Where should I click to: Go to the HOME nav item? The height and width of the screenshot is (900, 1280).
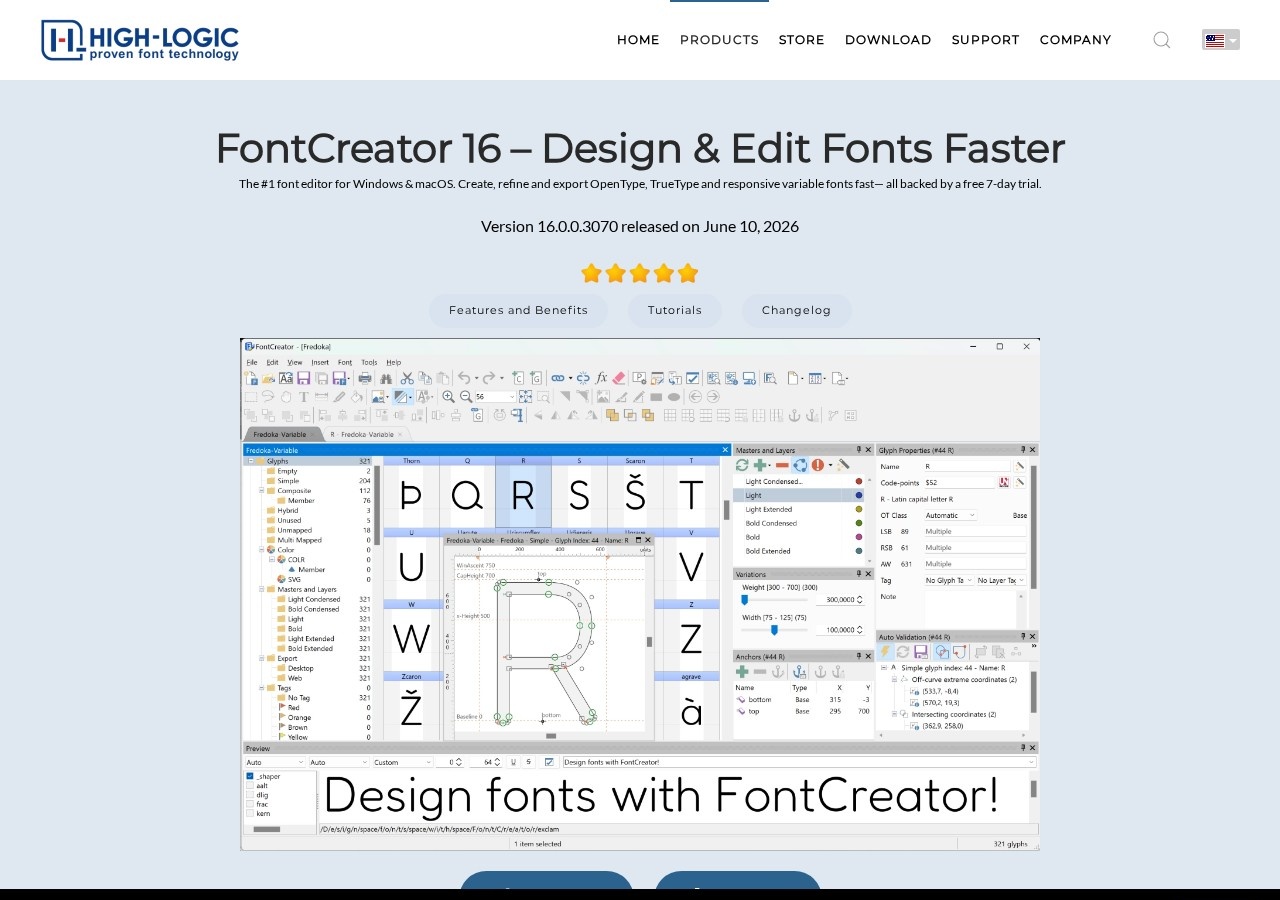[x=638, y=40]
